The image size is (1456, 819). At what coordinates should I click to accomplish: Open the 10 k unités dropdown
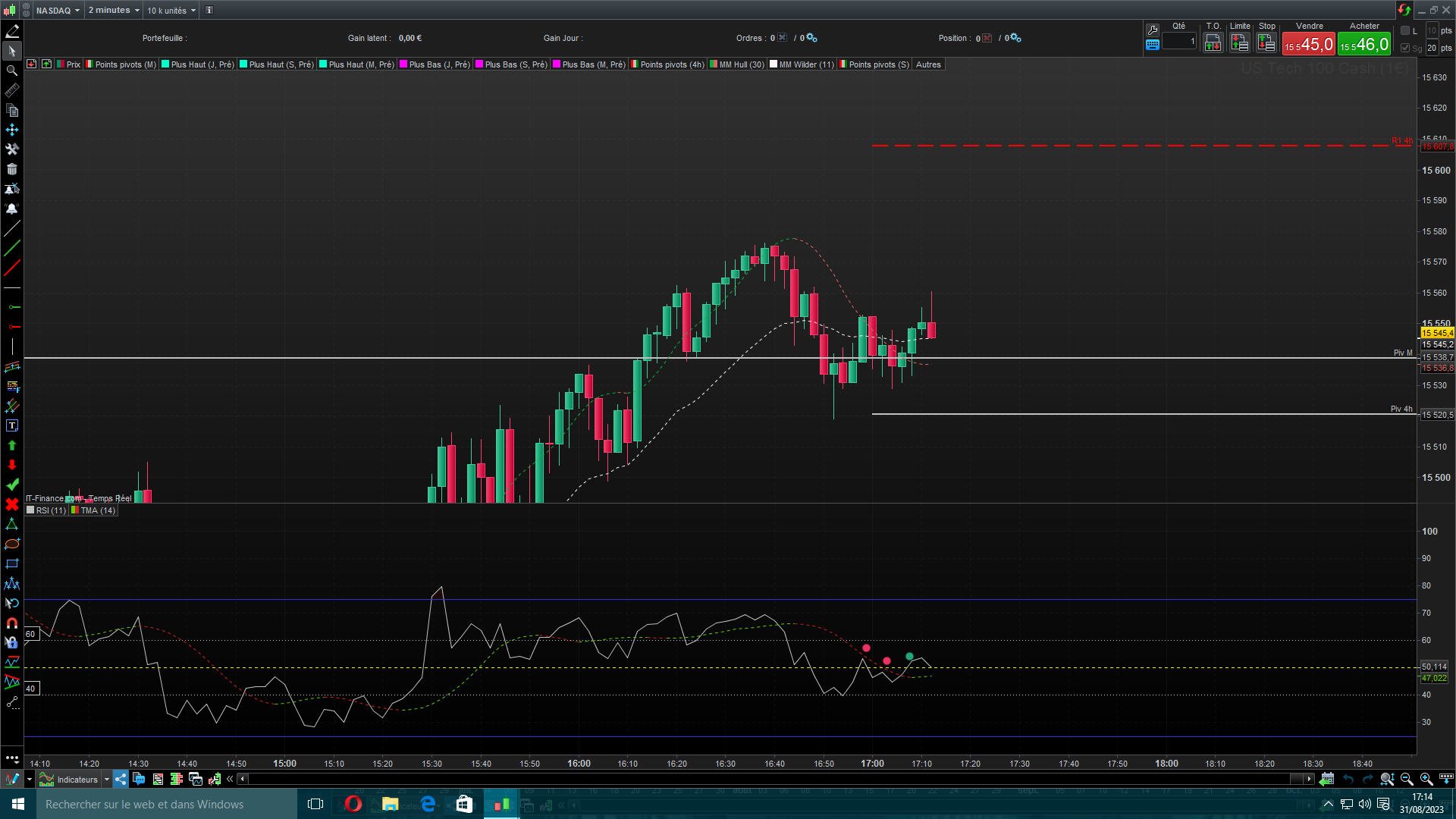click(x=171, y=11)
